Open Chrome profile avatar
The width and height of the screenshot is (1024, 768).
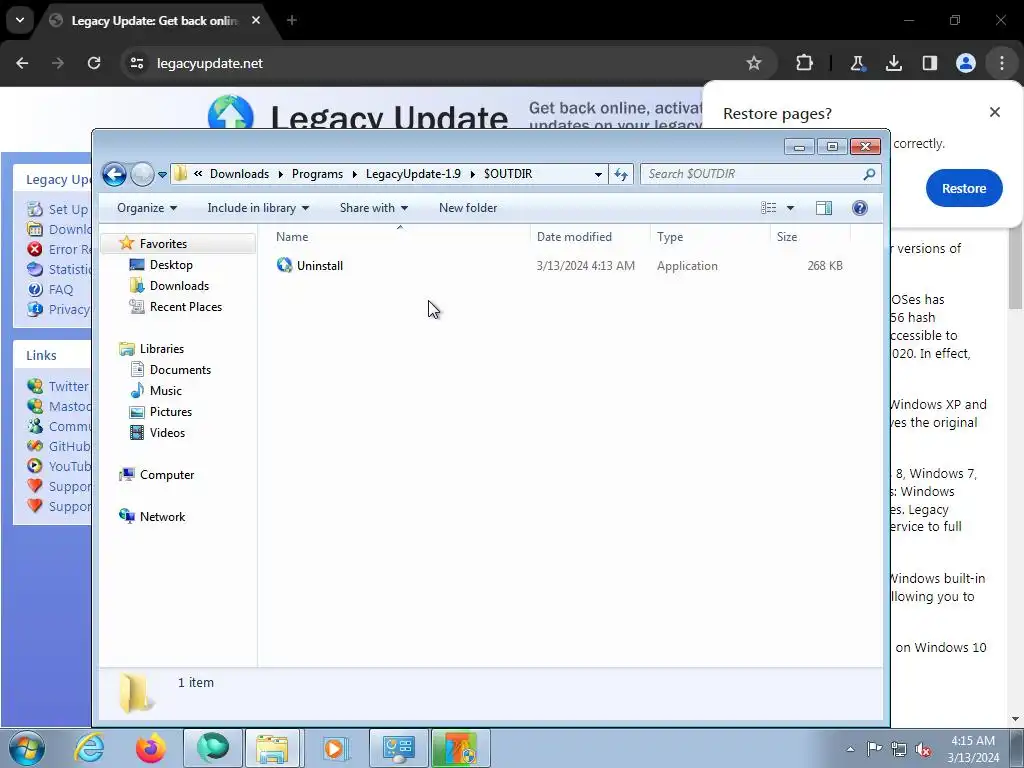click(x=966, y=63)
